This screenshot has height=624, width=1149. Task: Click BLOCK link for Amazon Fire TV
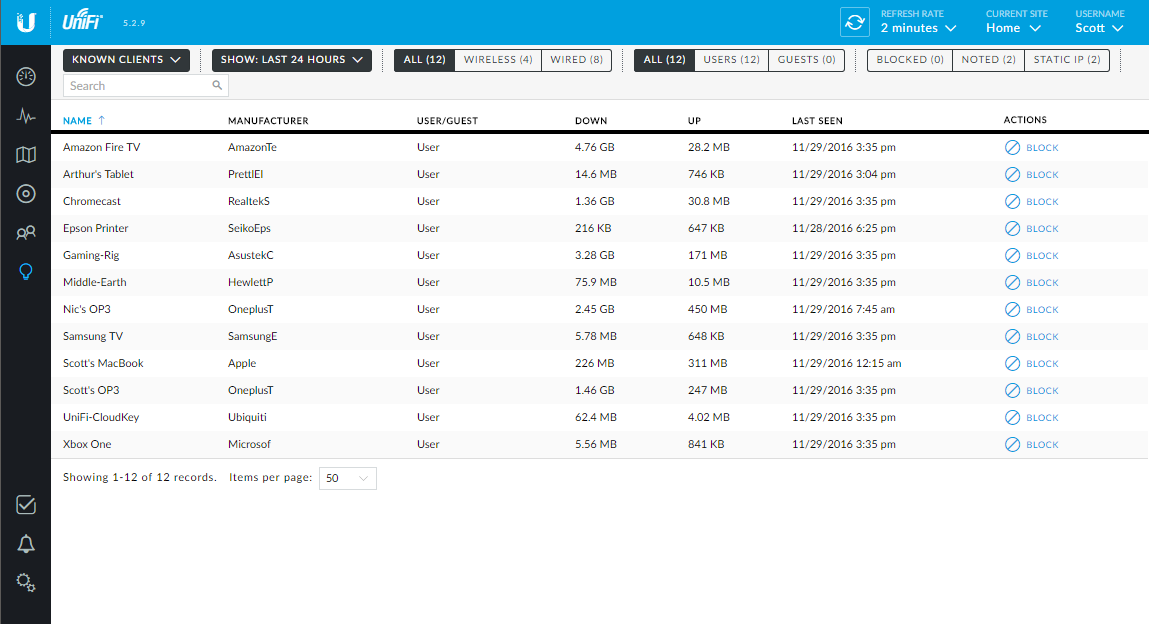[1042, 148]
